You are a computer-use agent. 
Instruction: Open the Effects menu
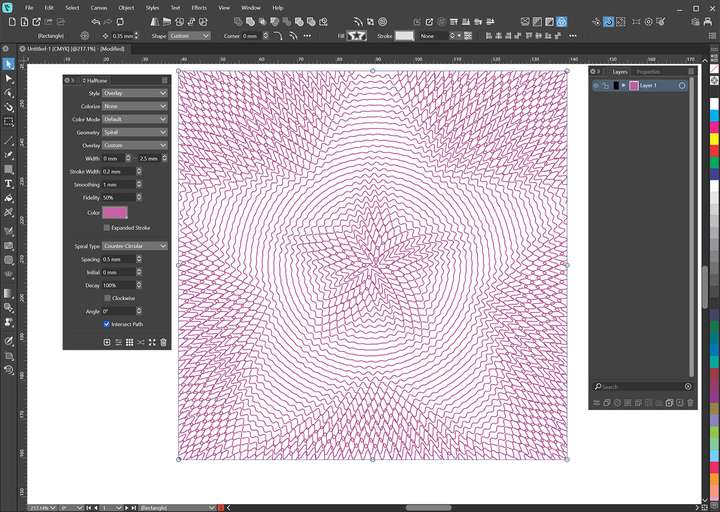tap(199, 7)
